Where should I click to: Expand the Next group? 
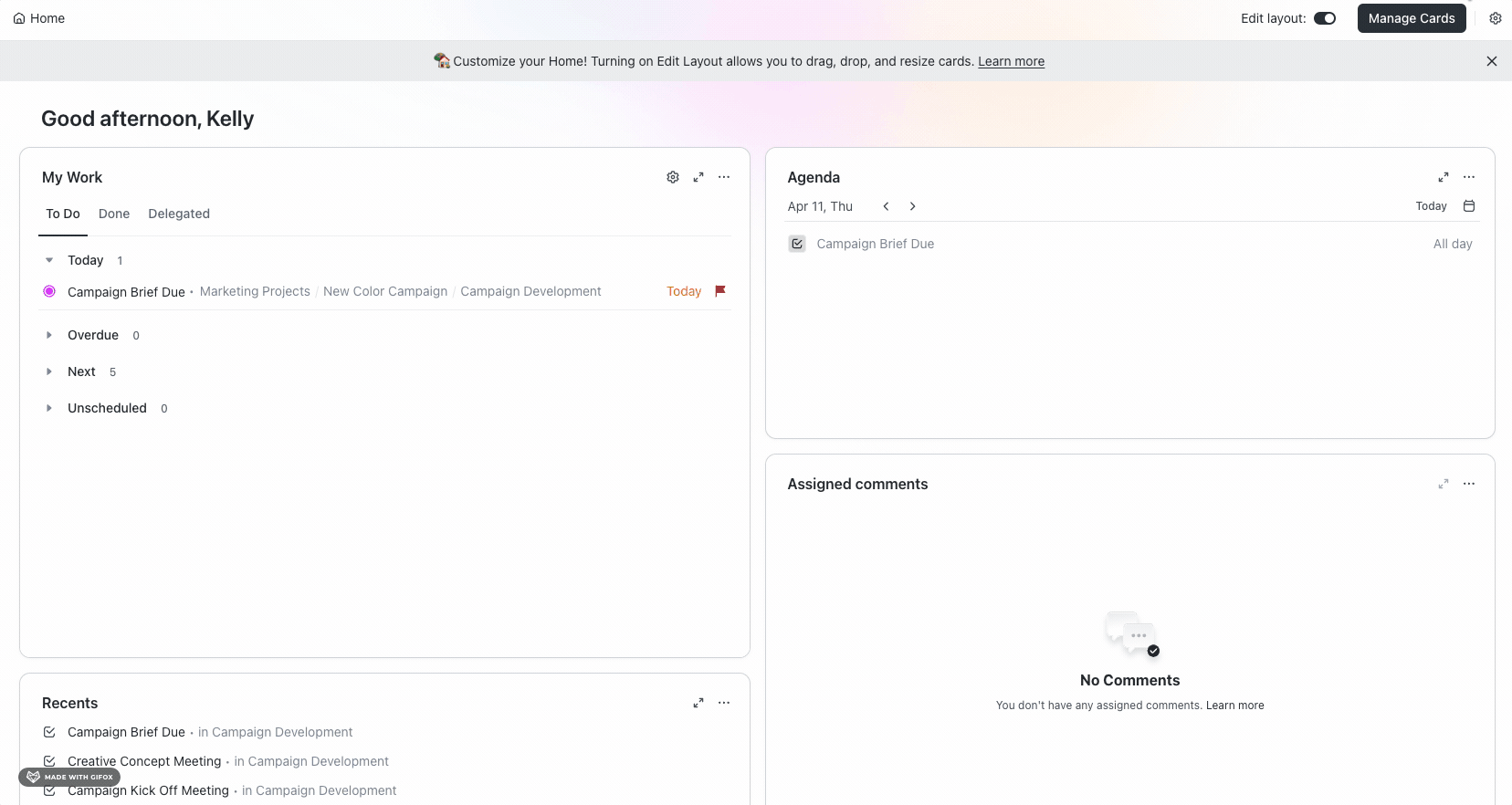49,371
